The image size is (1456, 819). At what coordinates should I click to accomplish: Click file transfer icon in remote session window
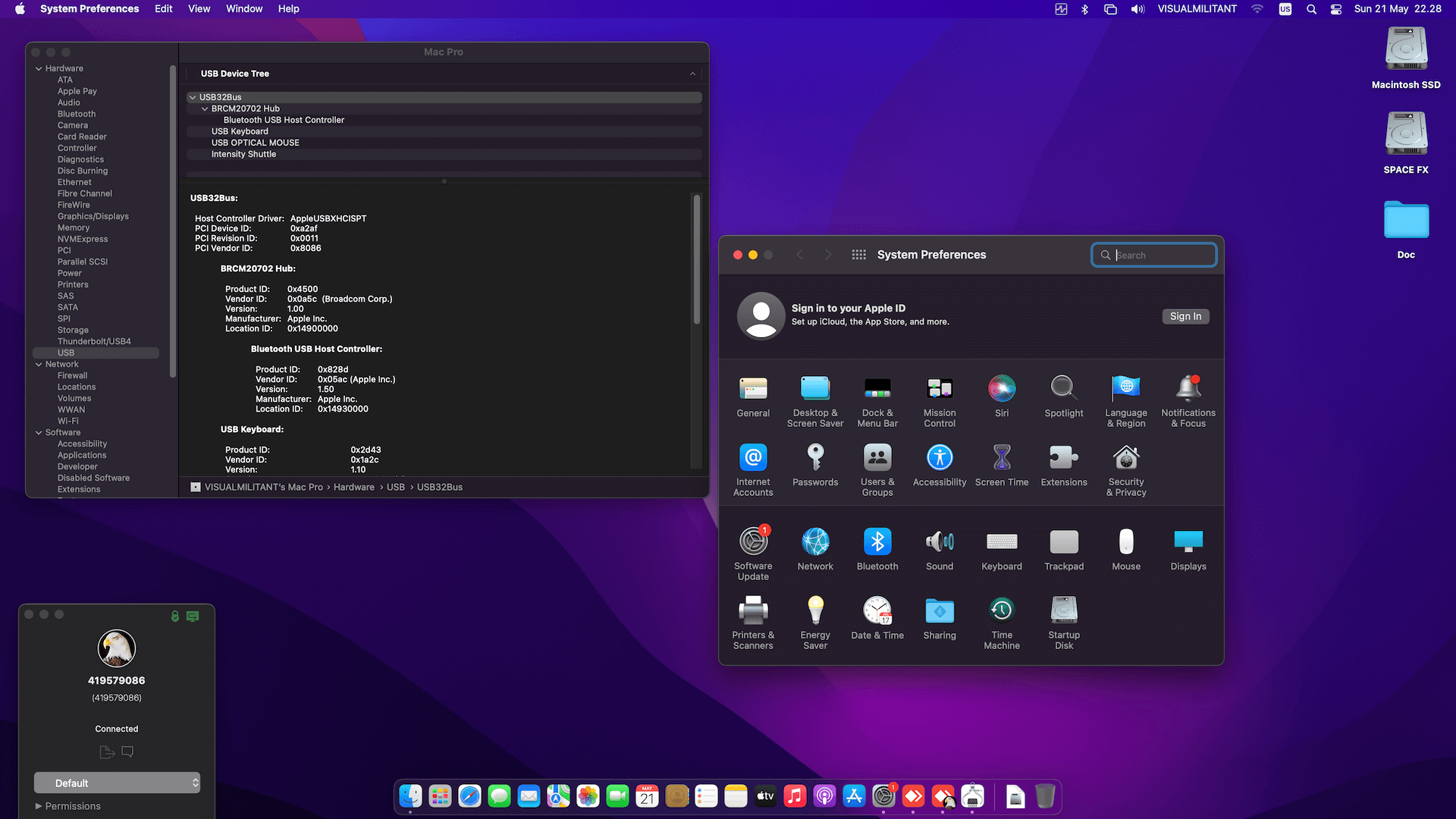[107, 752]
